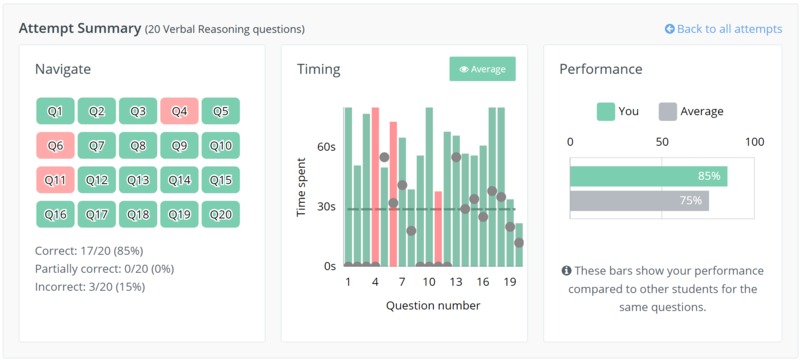Go to question Q11

(x=55, y=180)
